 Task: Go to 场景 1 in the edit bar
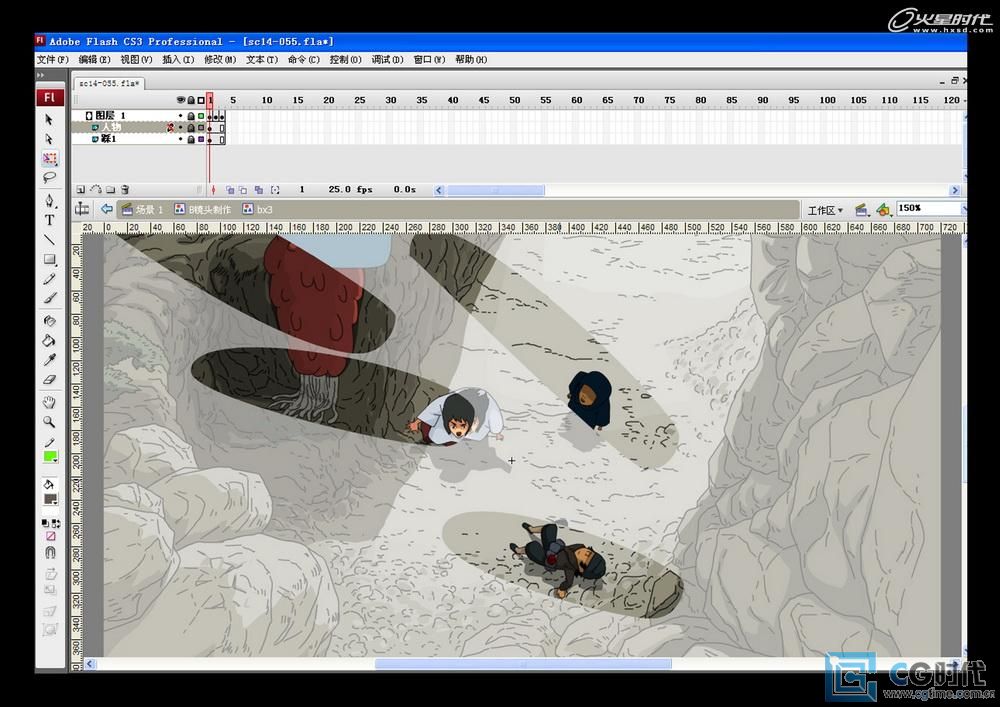click(143, 209)
